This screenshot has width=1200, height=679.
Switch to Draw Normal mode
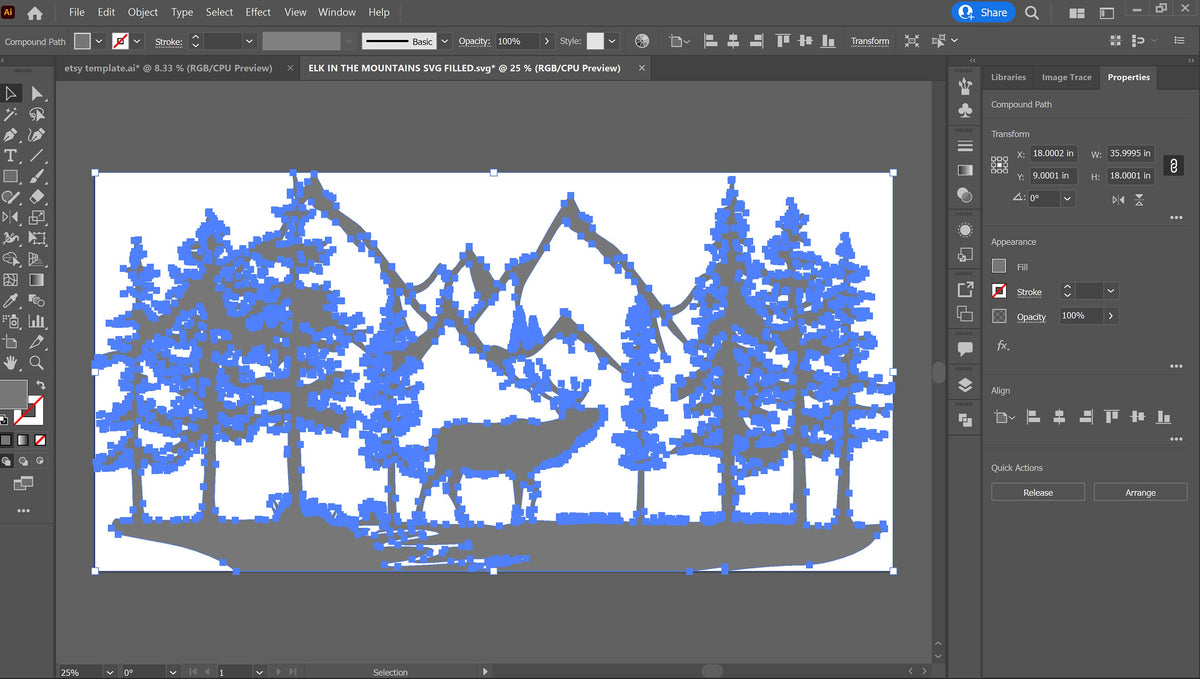(x=8, y=461)
